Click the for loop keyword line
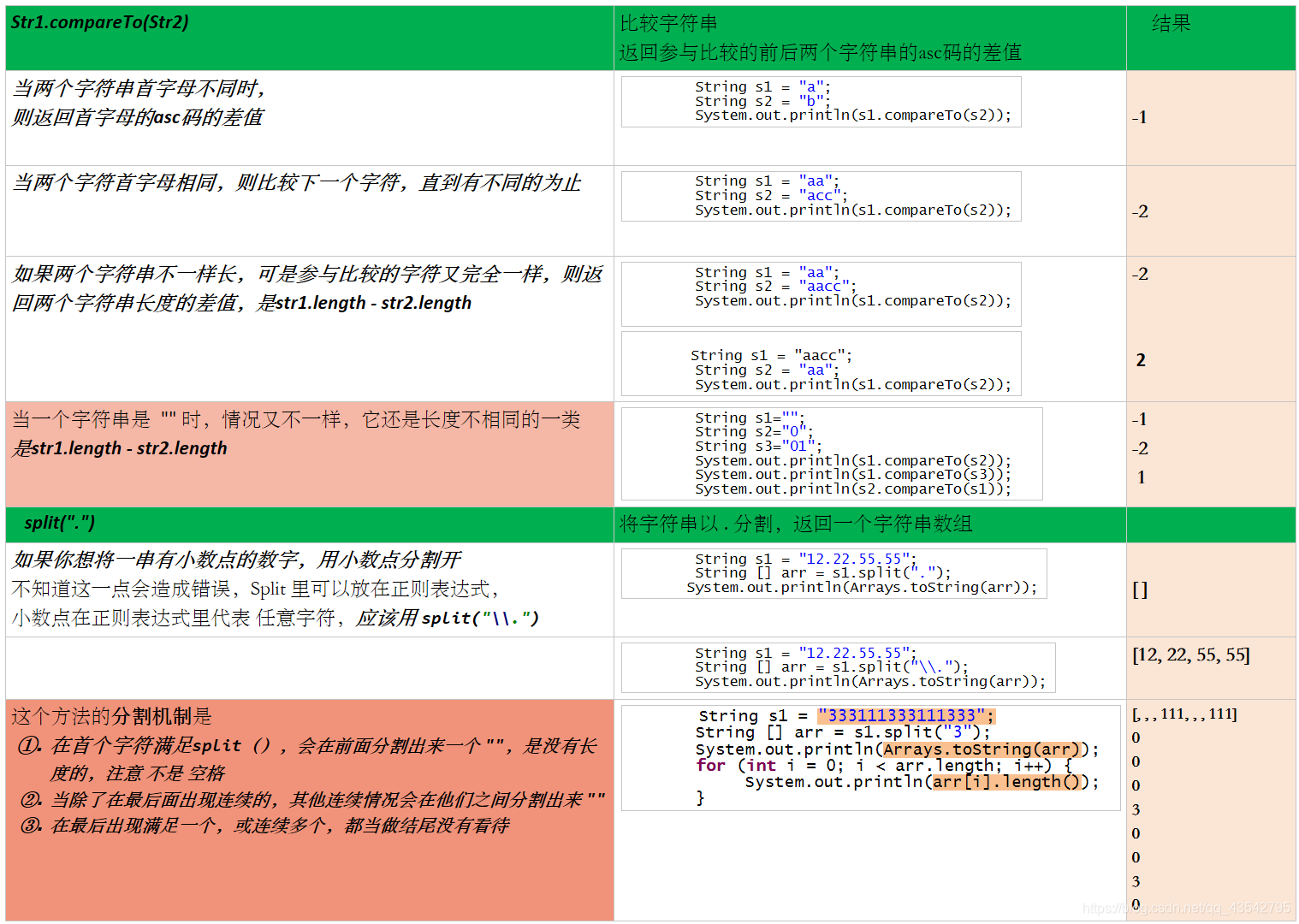Screen dimensions: 1299x924 point(884,766)
